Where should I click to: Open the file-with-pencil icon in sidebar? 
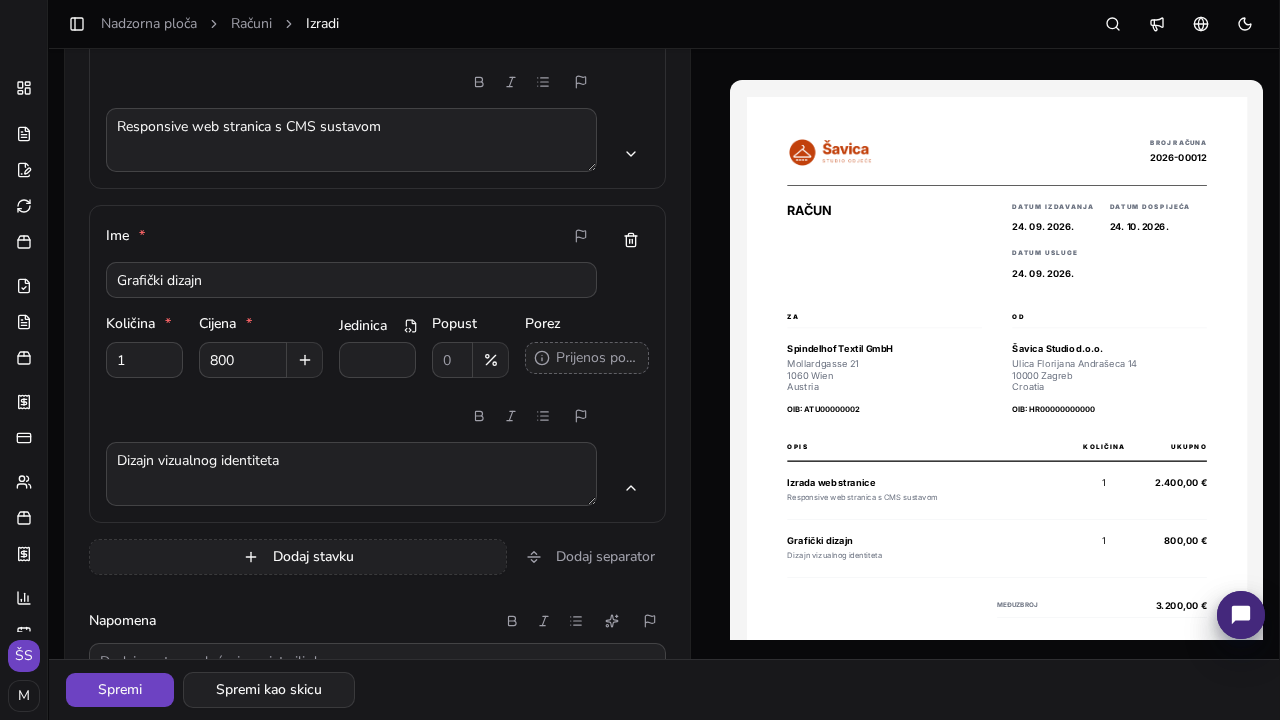coord(24,170)
